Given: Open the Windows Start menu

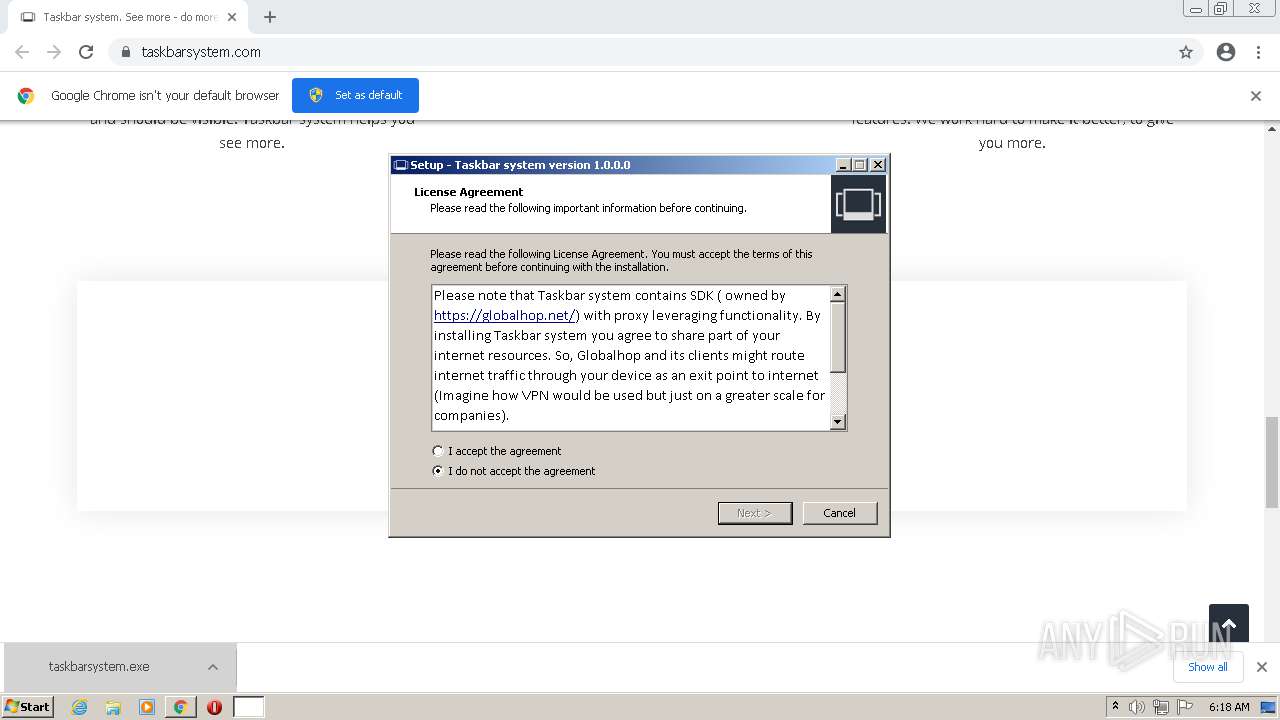Looking at the screenshot, I should (x=28, y=706).
